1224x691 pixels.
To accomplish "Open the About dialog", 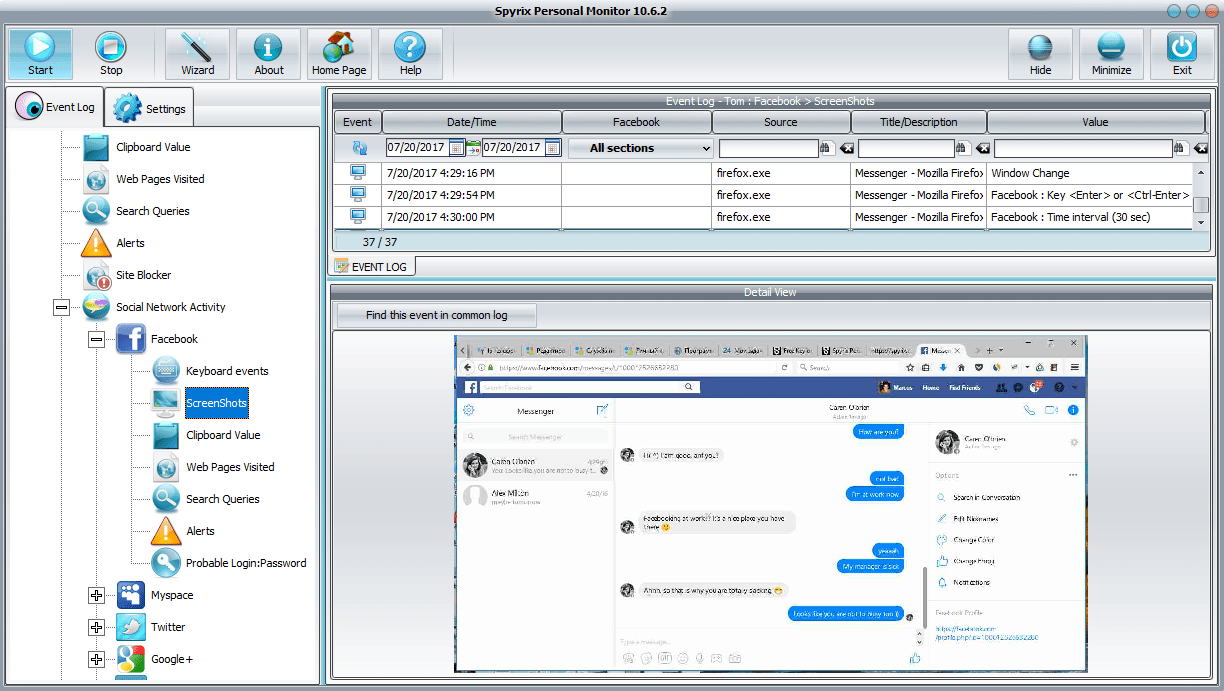I will pos(269,54).
